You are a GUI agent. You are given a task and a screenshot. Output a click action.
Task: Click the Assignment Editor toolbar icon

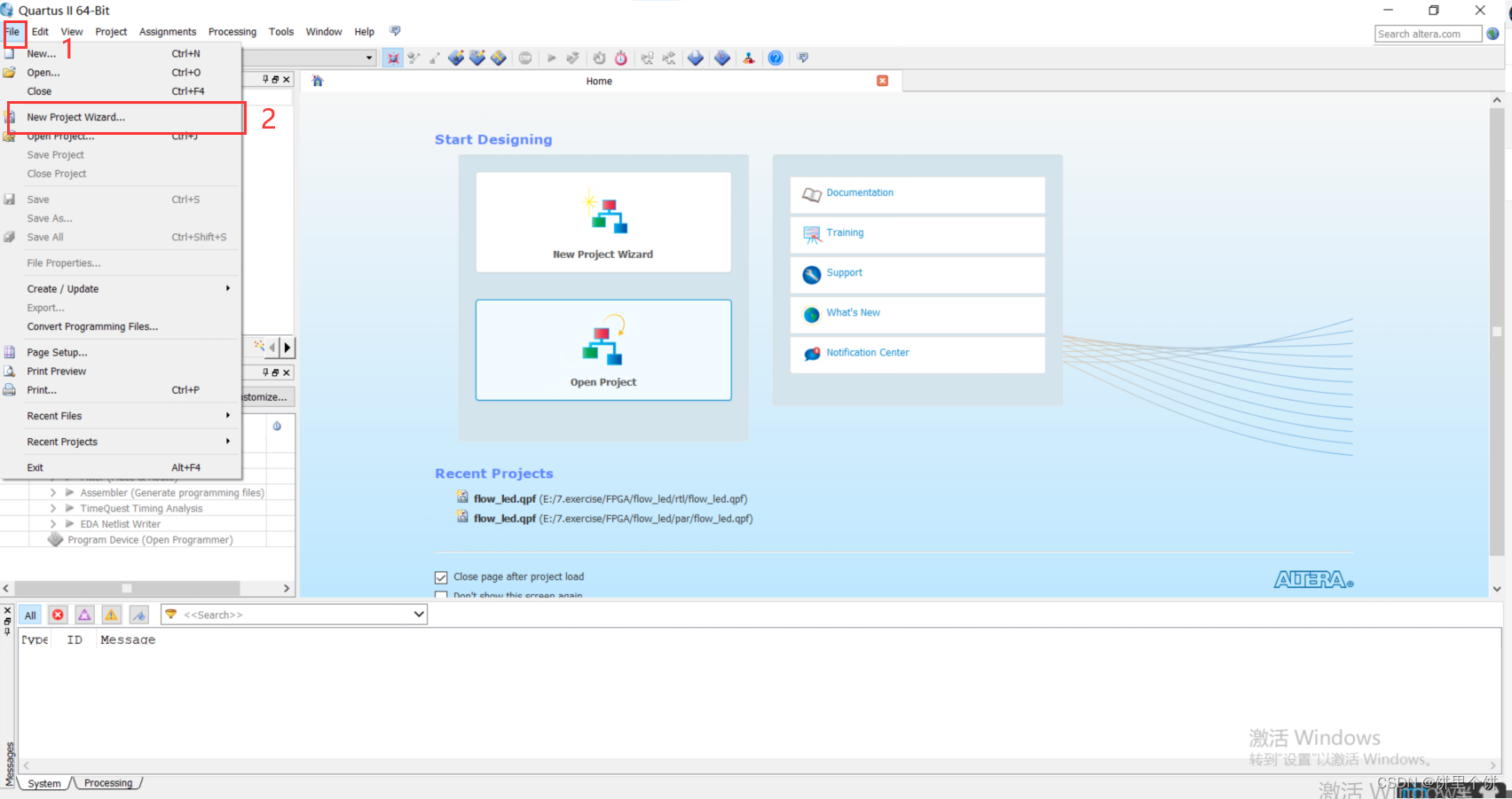click(x=456, y=58)
